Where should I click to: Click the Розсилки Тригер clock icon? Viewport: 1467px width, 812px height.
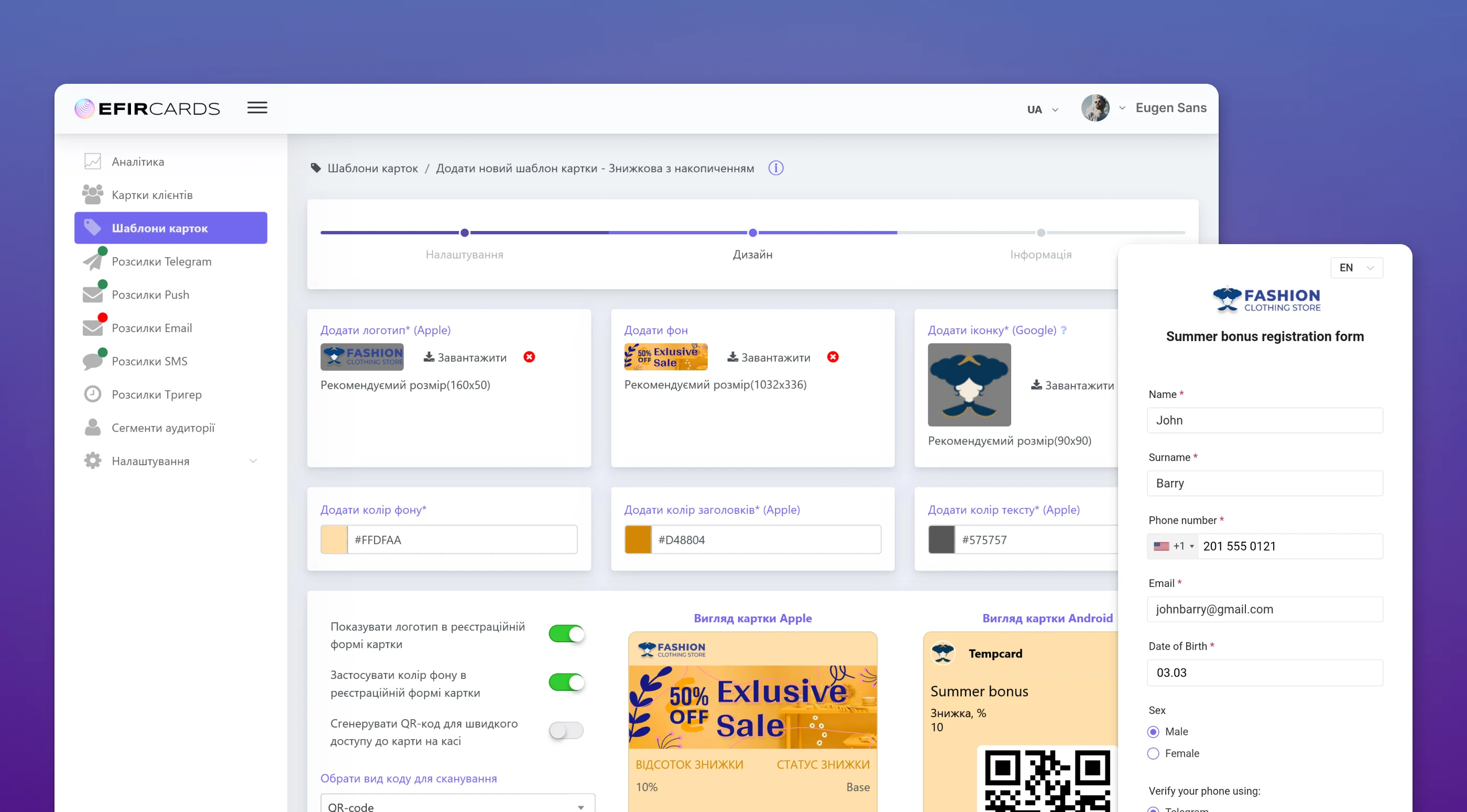pyautogui.click(x=92, y=394)
